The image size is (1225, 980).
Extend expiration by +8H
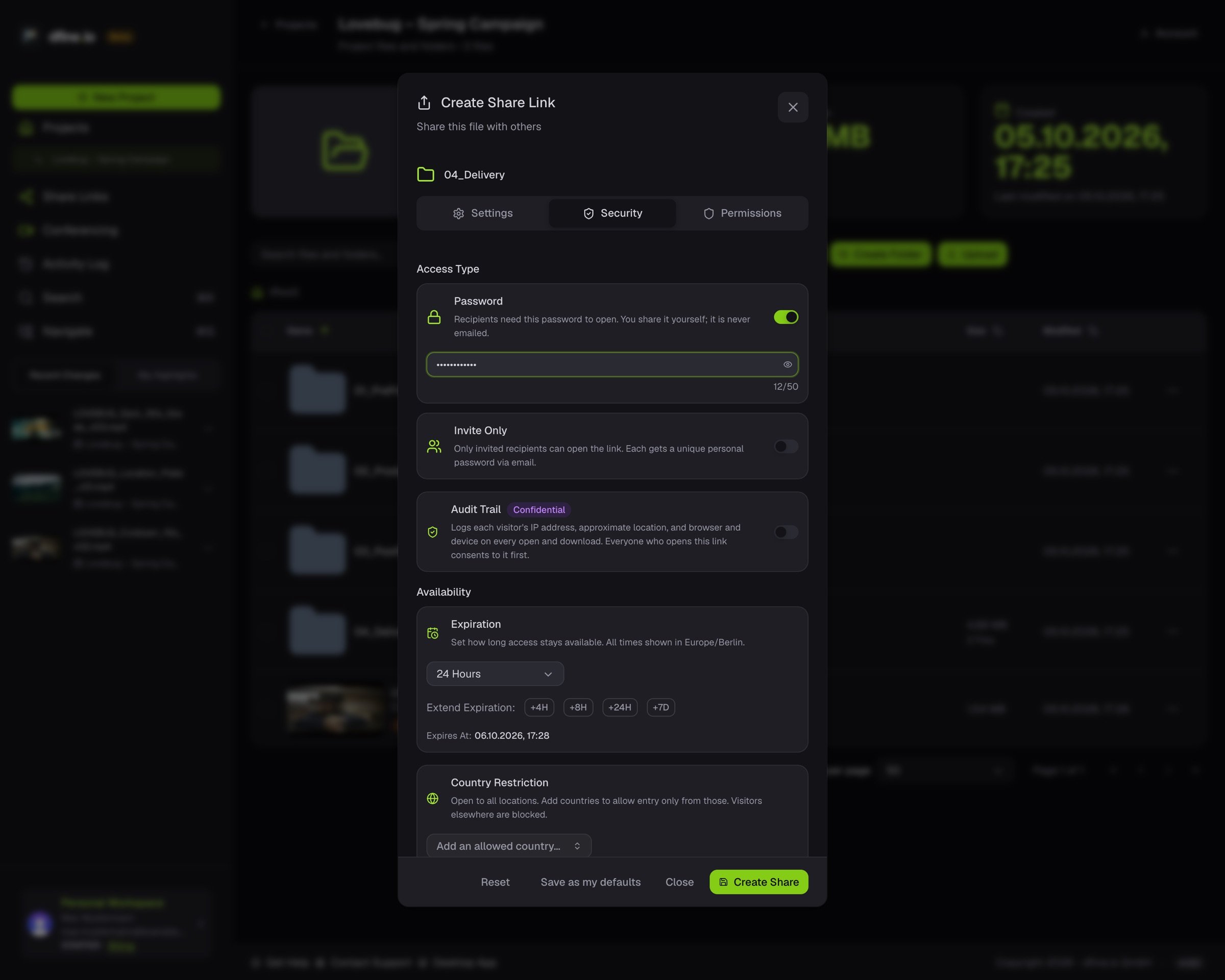pos(578,707)
